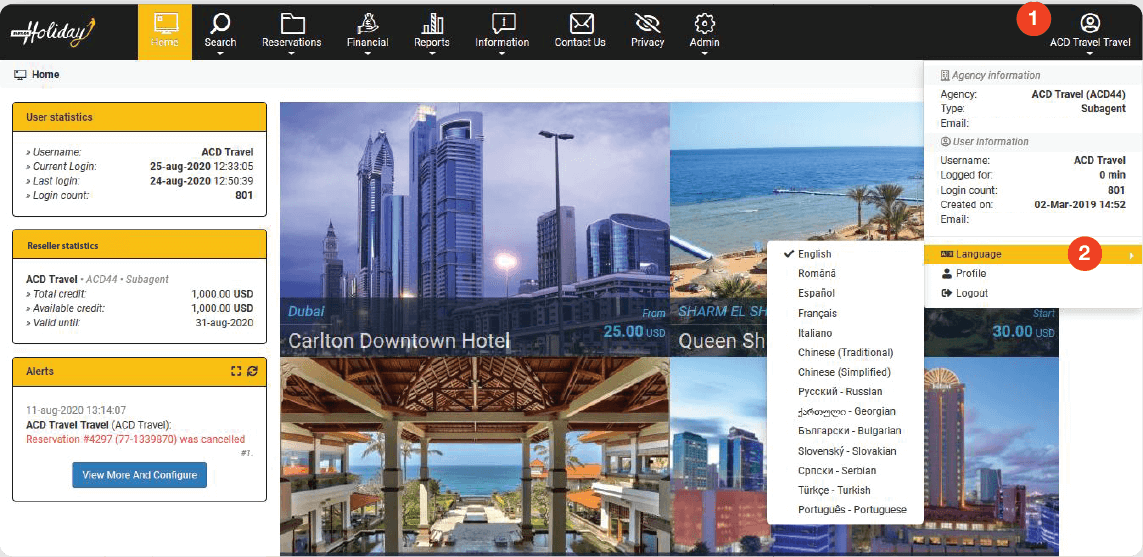Switch language to Türkçe - Turkish
The width and height of the screenshot is (1143, 557).
[834, 490]
